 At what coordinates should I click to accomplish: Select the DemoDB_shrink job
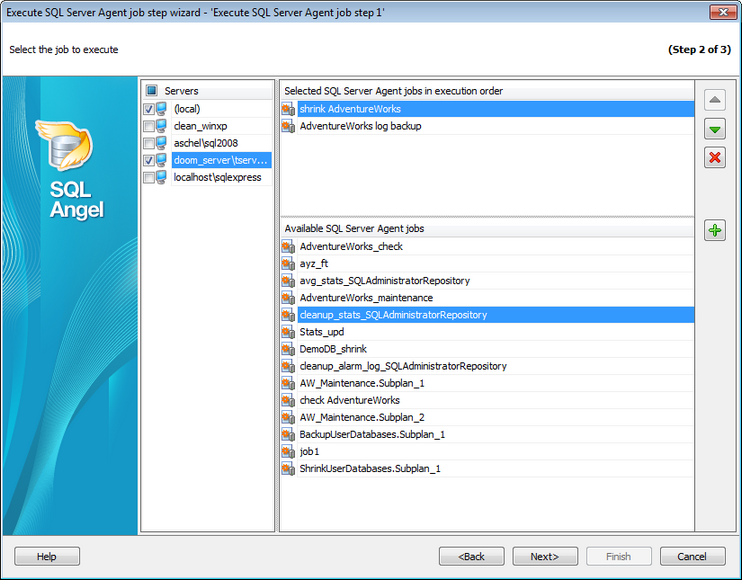pyautogui.click(x=495, y=349)
